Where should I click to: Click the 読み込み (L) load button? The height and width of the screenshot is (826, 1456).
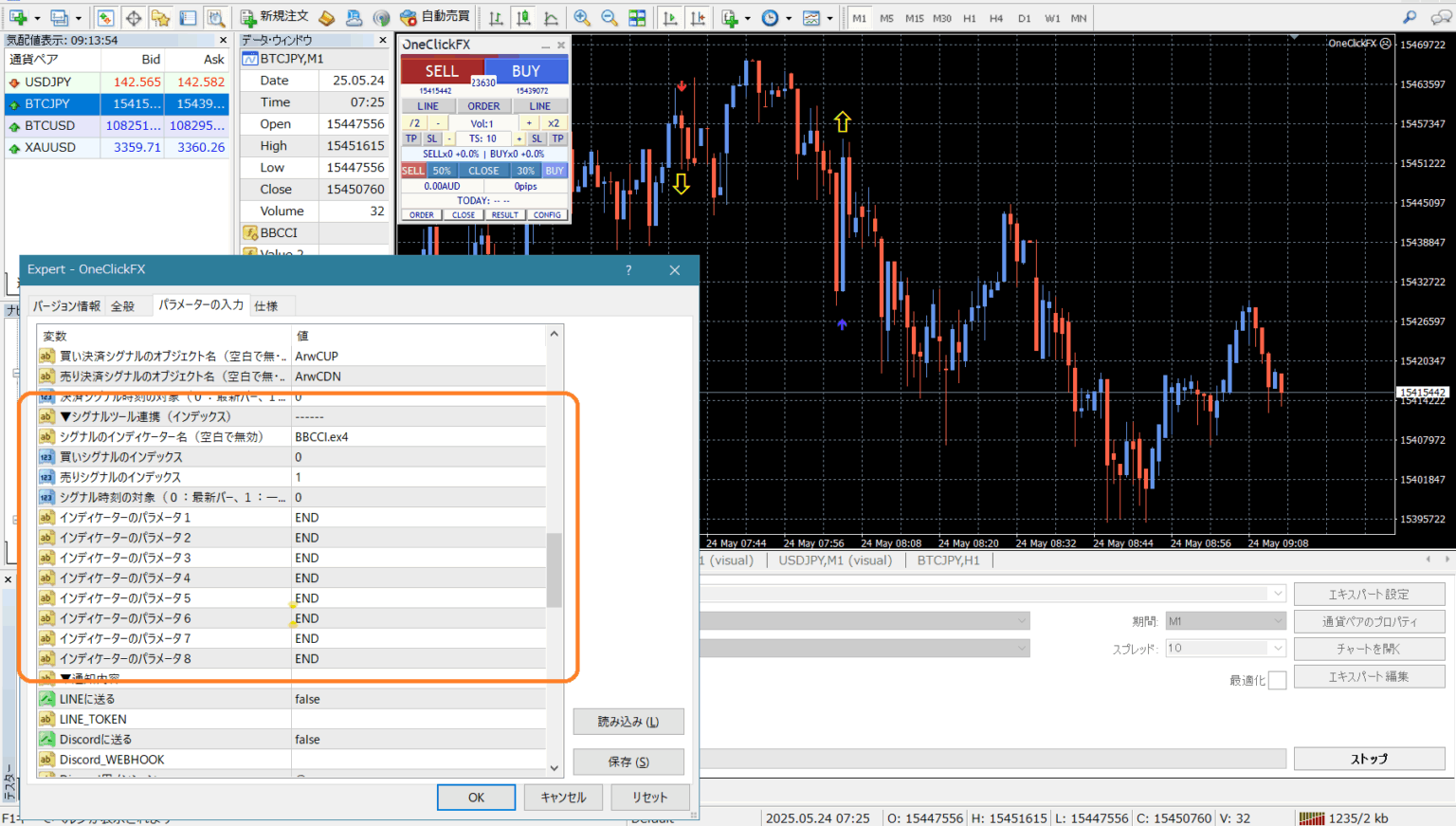628,722
